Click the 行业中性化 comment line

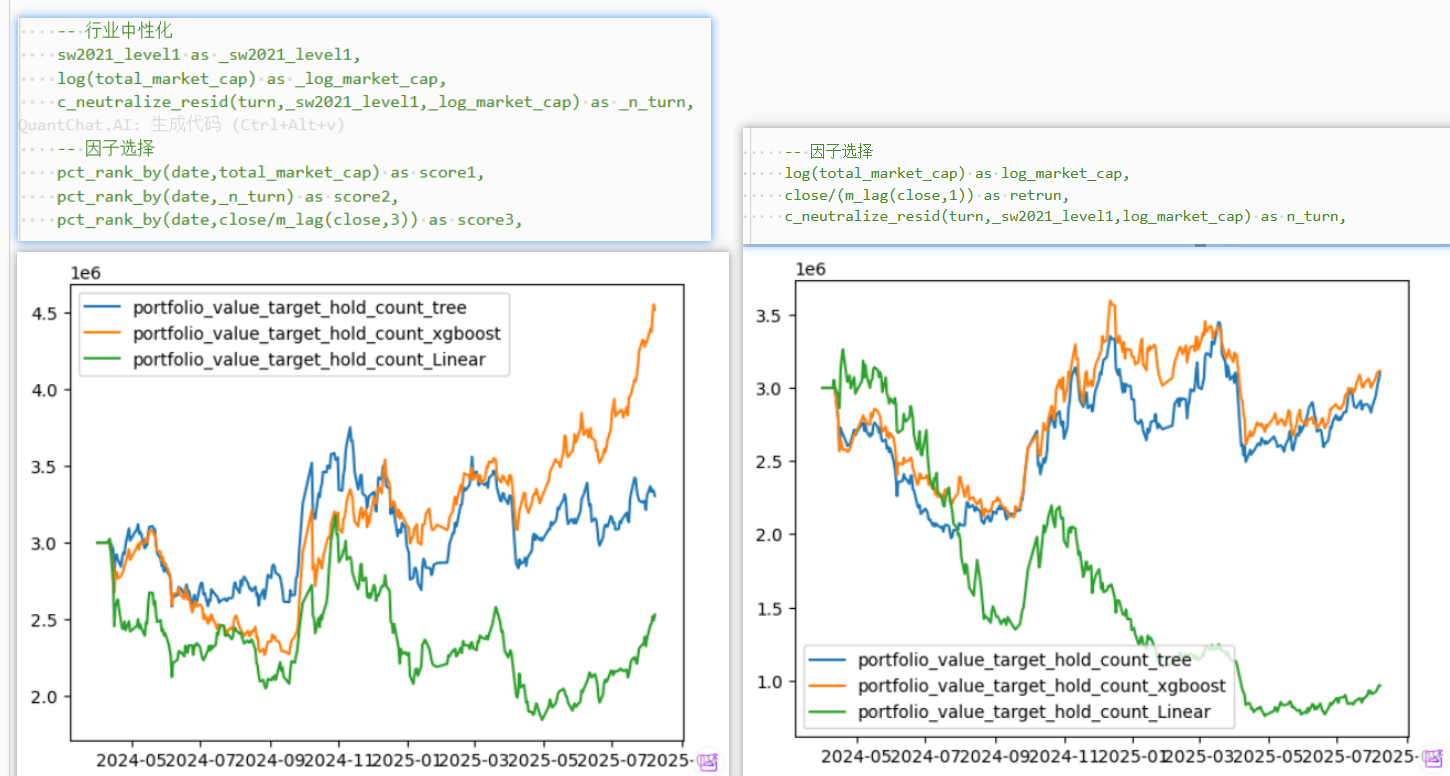tap(114, 31)
